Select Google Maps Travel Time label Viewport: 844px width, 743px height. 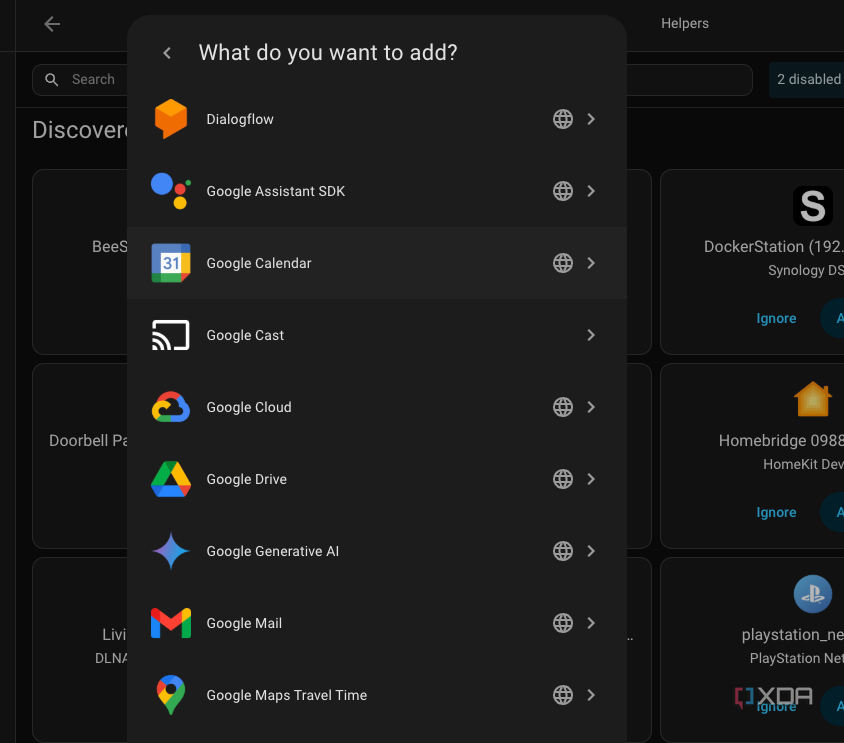point(286,695)
